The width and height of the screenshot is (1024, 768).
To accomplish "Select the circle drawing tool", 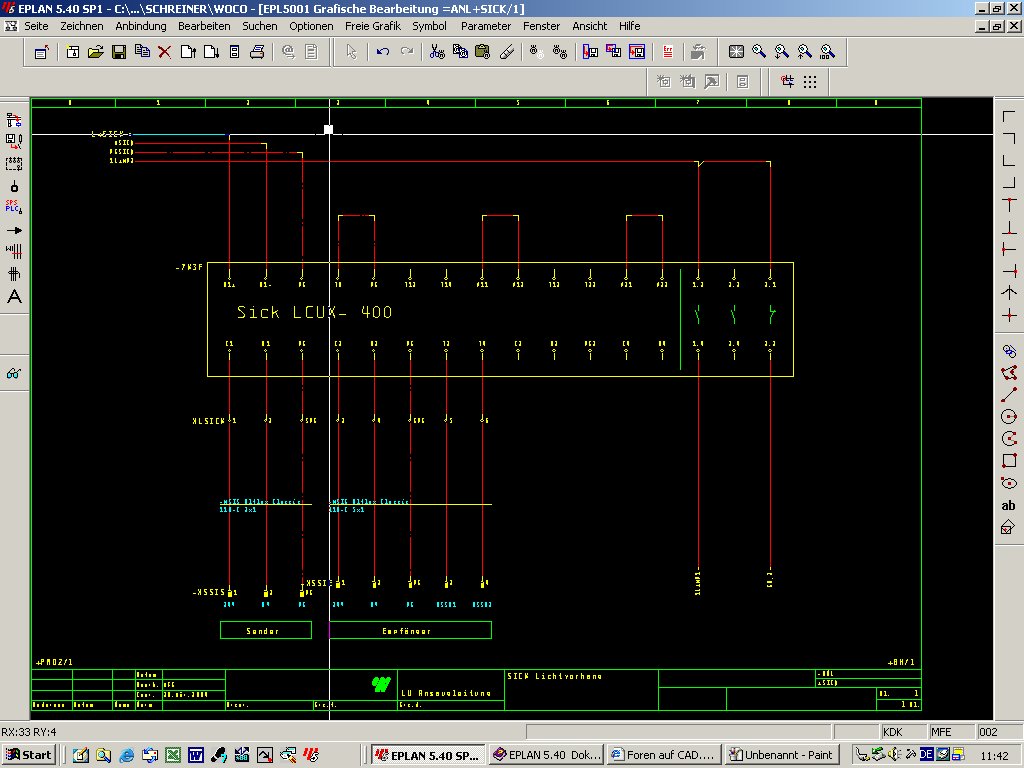I will (x=1008, y=417).
